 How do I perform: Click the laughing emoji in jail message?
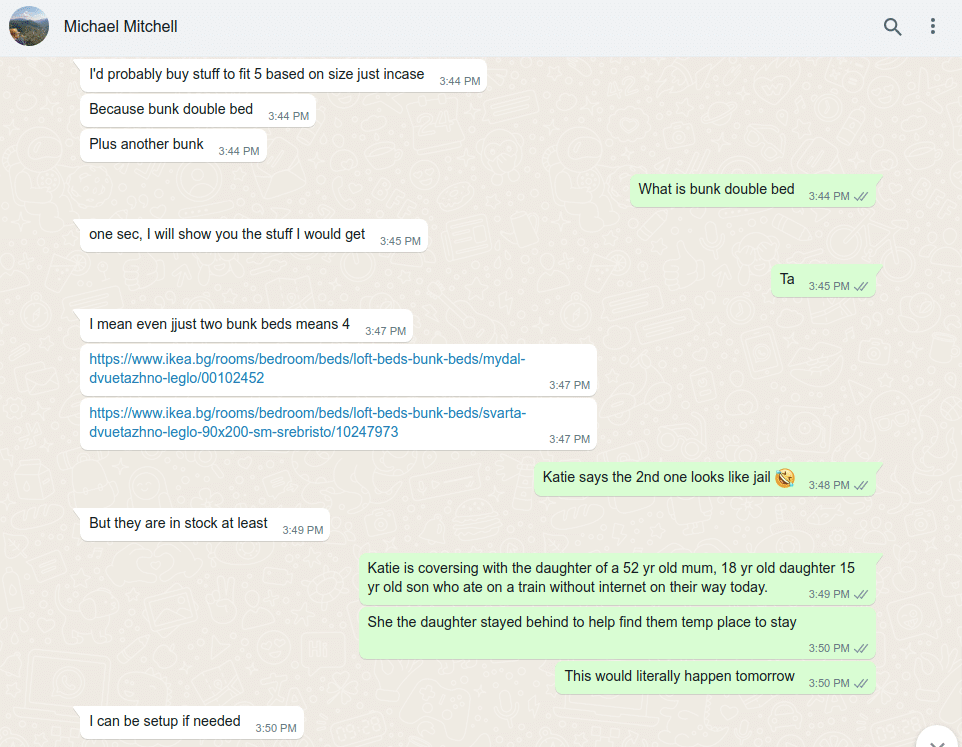(785, 477)
